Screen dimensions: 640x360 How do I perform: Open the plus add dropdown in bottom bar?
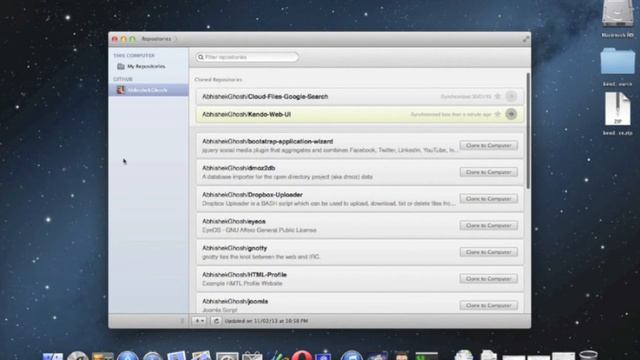[x=199, y=321]
